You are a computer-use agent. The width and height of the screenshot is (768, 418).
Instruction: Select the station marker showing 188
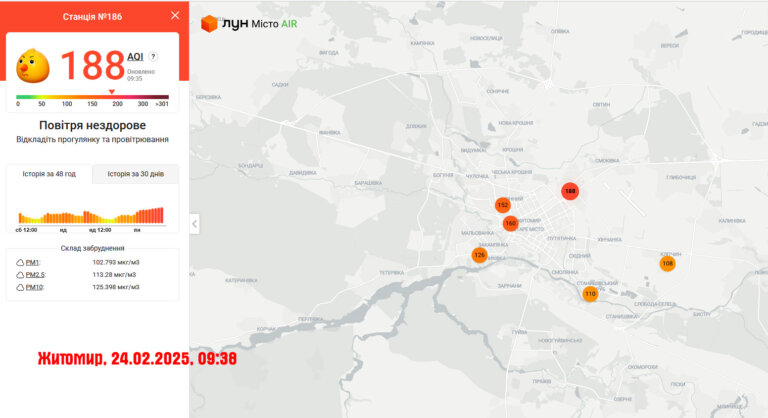pos(570,191)
